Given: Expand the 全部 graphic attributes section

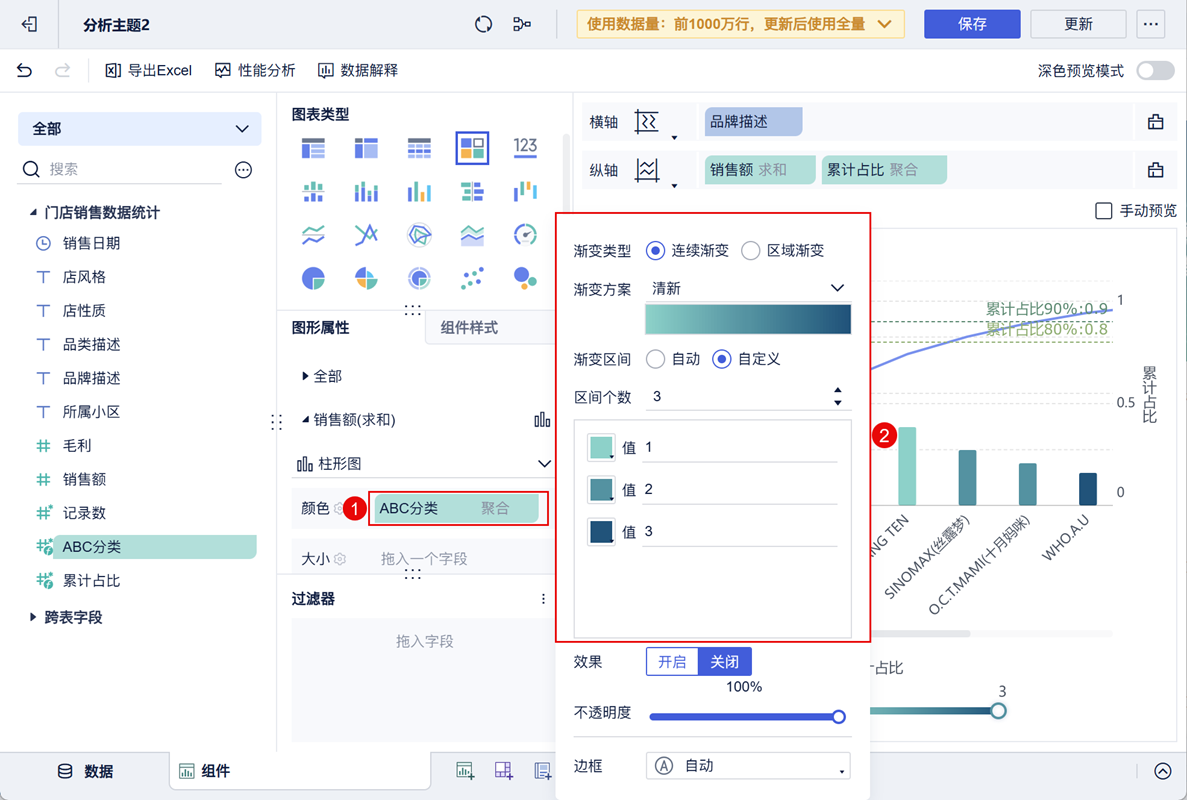Looking at the screenshot, I should coord(305,376).
